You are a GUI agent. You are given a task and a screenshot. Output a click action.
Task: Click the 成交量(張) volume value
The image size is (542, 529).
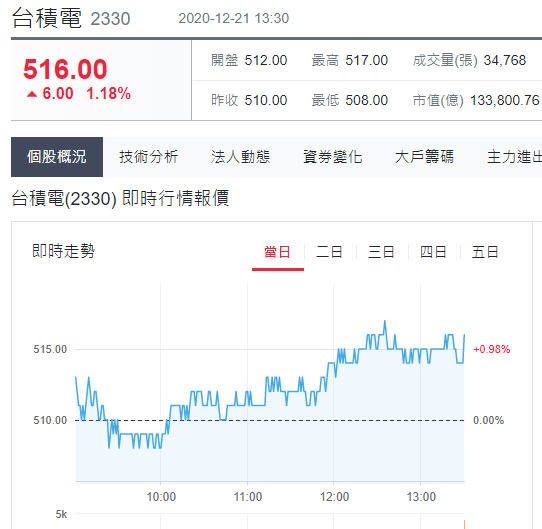coord(505,61)
